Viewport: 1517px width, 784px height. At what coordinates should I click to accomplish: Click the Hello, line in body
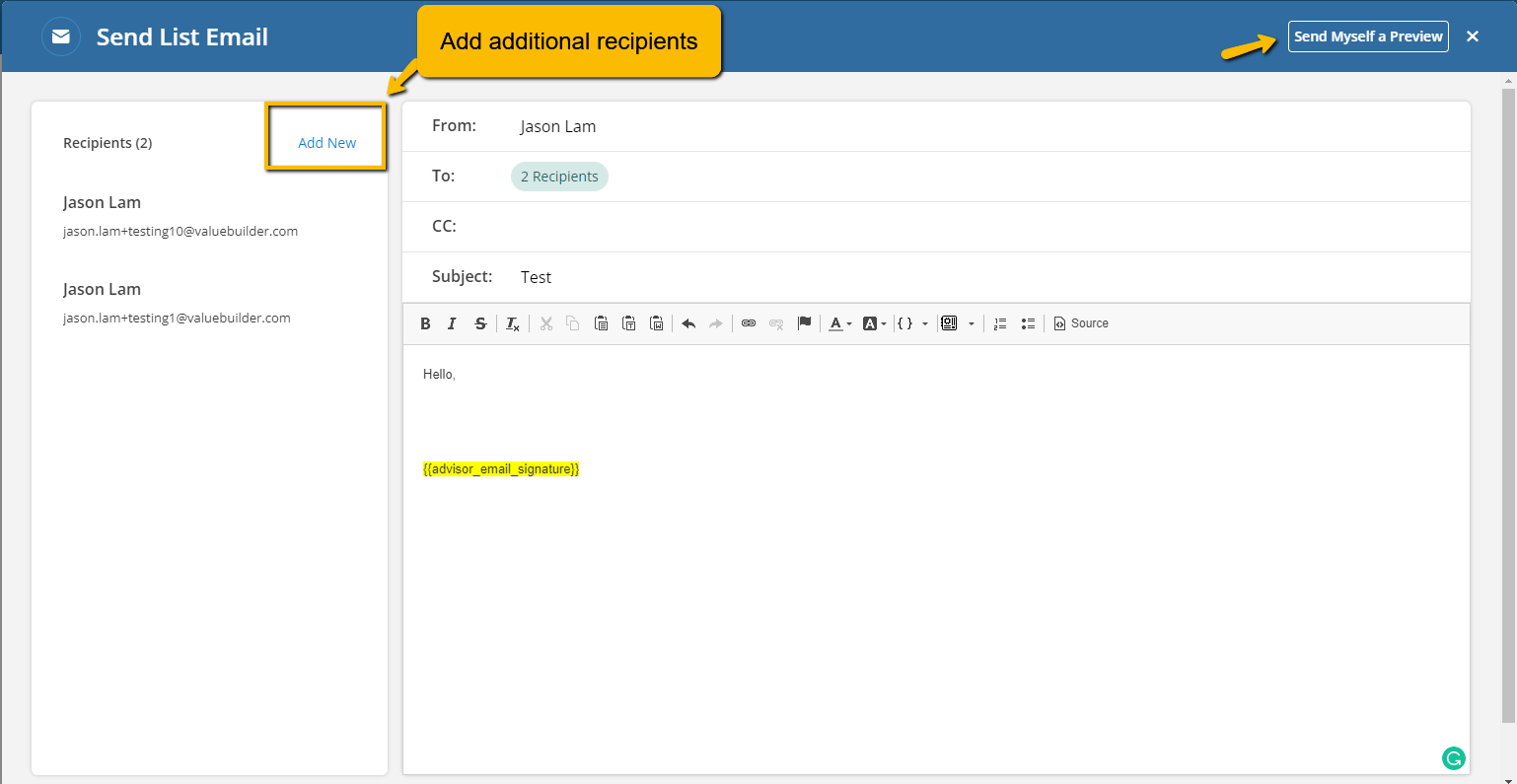tap(439, 375)
